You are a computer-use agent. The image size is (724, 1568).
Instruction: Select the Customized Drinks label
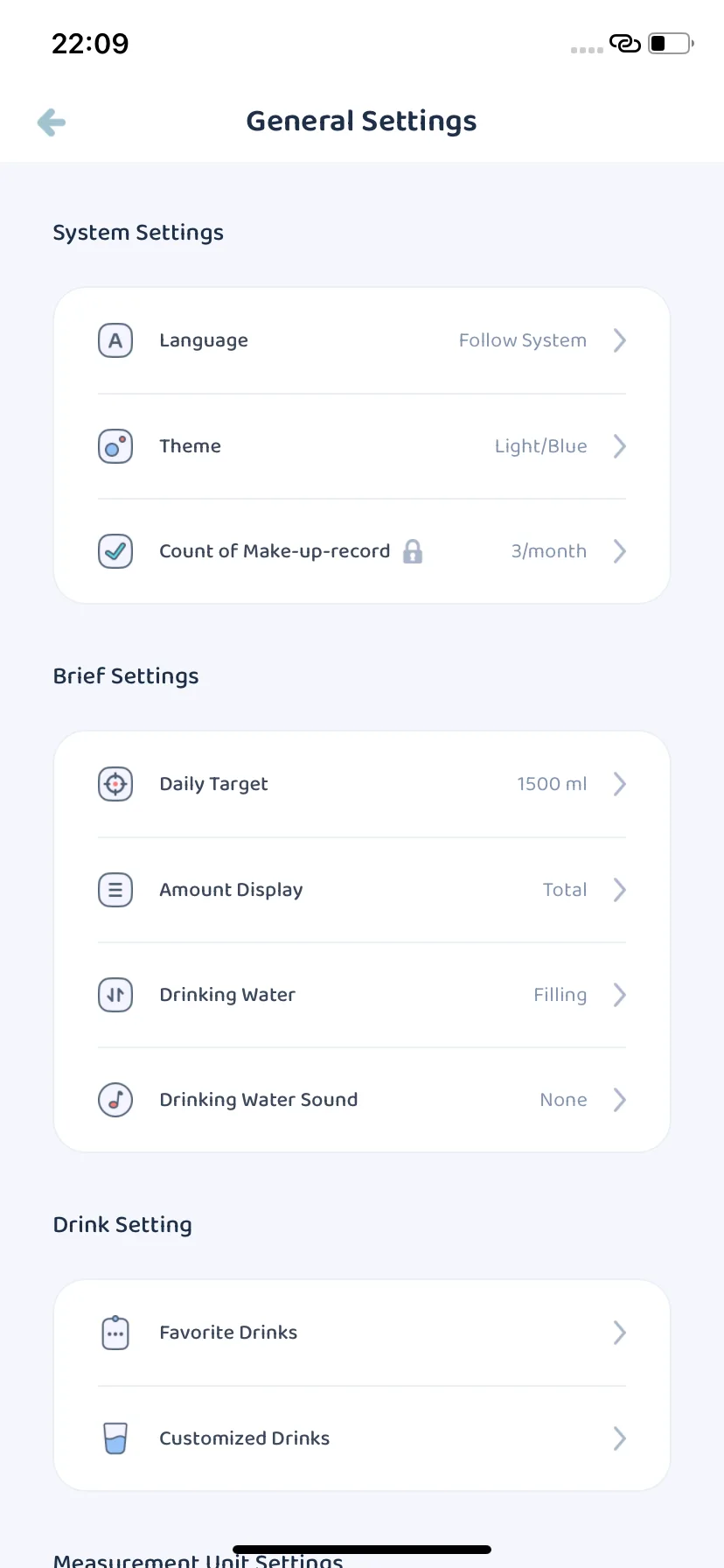pyautogui.click(x=245, y=1438)
